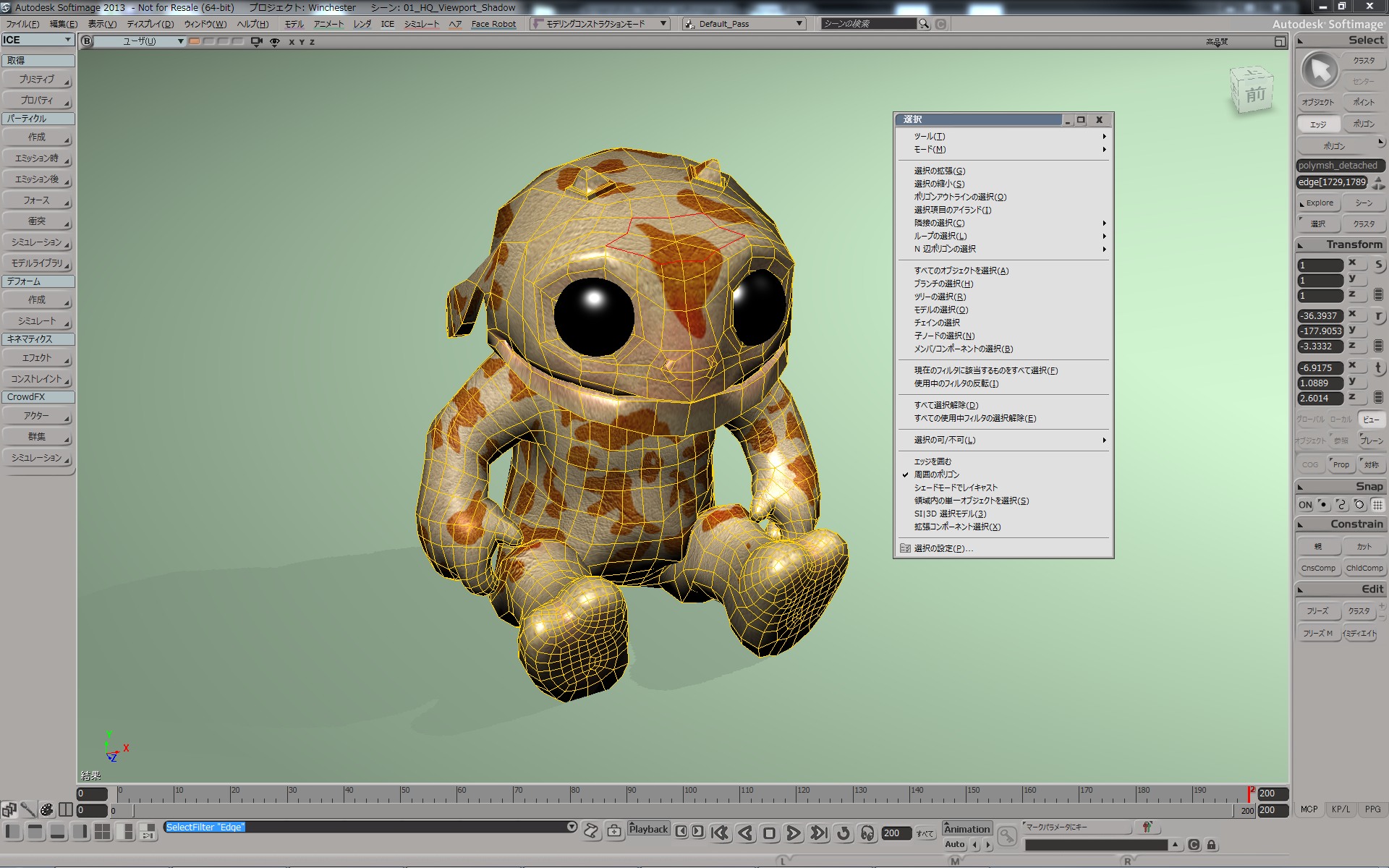Viewport: 1389px width, 868px height.
Task: Click frame 100 on the timeline
Action: tap(685, 794)
